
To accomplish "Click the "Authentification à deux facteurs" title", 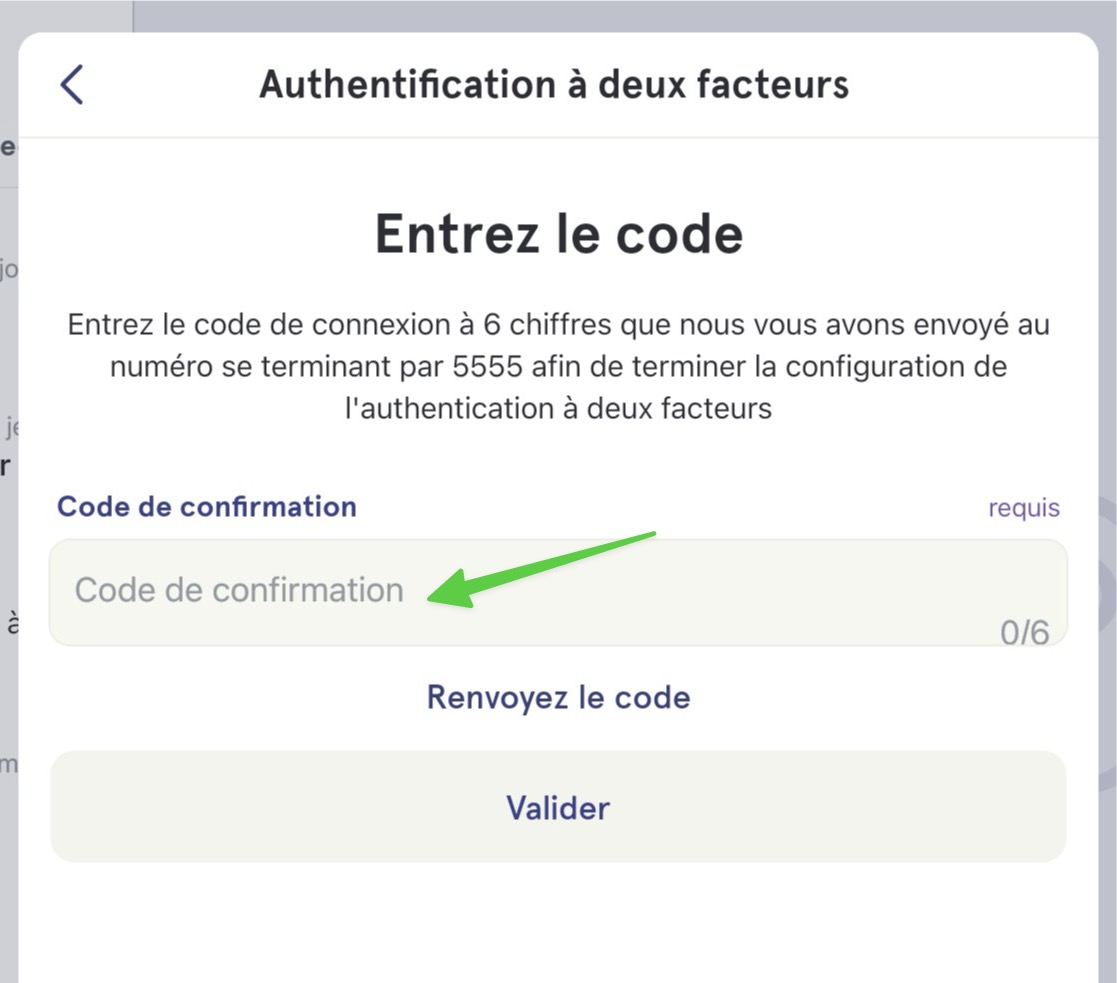I will click(554, 84).
